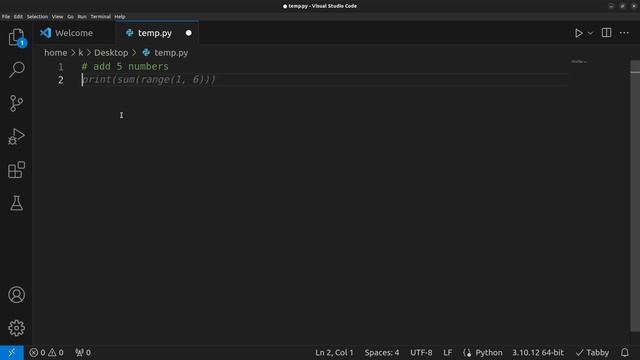The width and height of the screenshot is (640, 360).
Task: Select interpreter 3.10.12 64-bit
Action: click(538, 352)
